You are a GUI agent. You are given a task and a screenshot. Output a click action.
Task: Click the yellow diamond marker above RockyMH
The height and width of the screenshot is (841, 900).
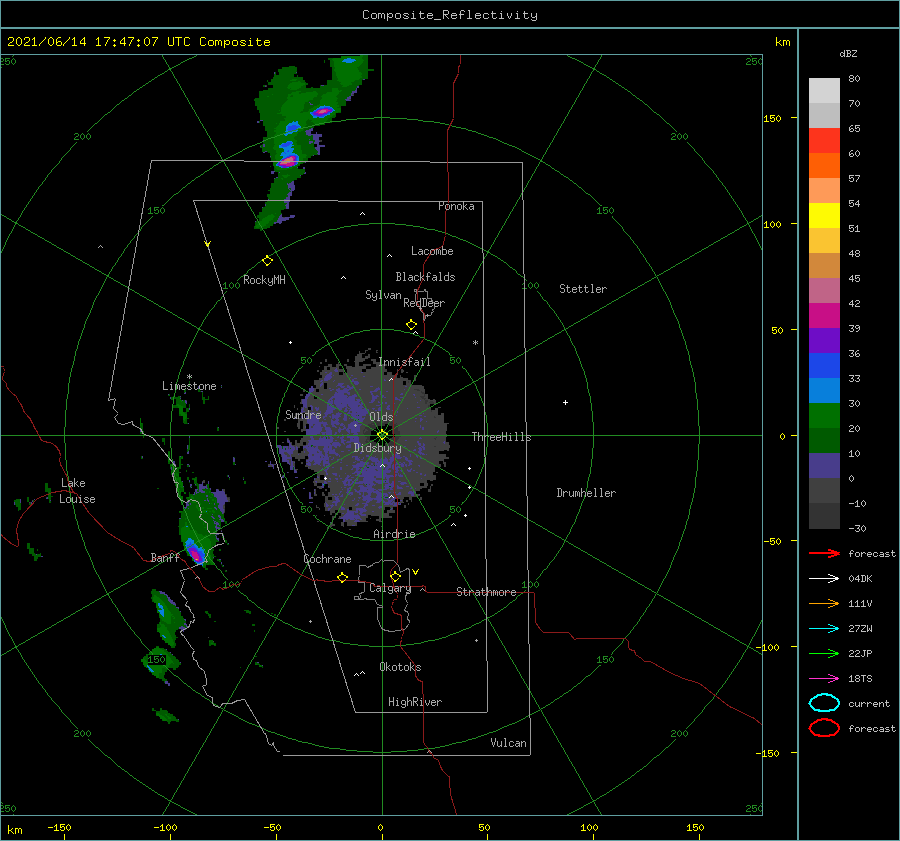[x=267, y=261]
